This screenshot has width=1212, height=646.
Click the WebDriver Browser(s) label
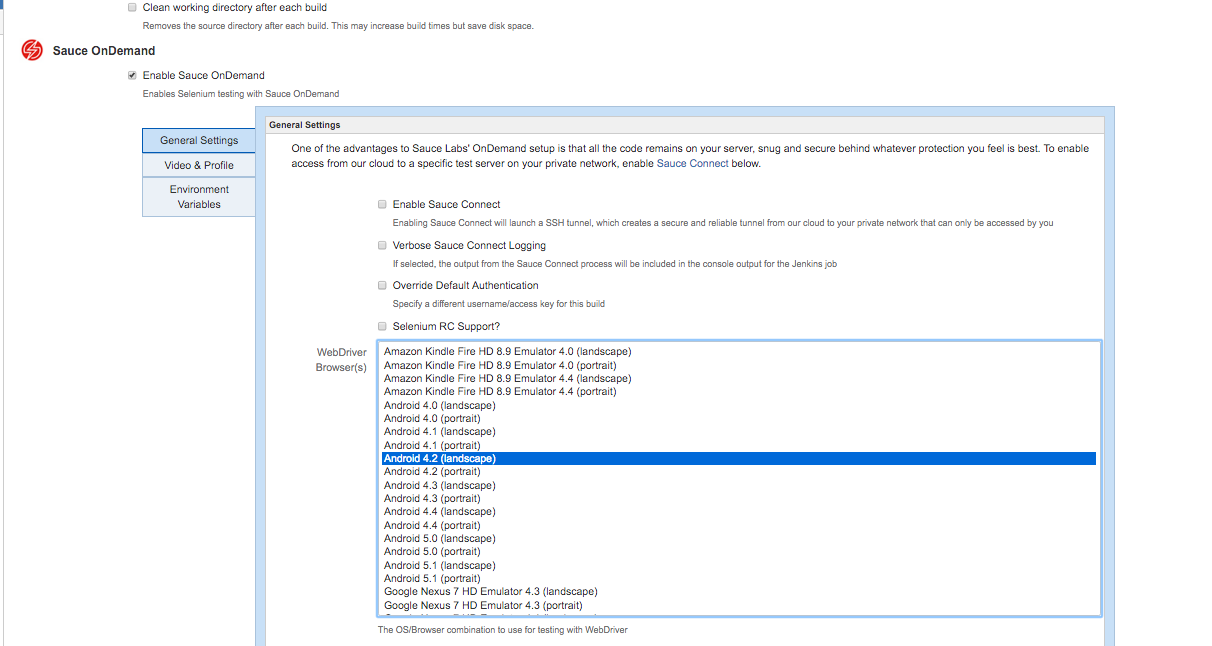(x=342, y=360)
